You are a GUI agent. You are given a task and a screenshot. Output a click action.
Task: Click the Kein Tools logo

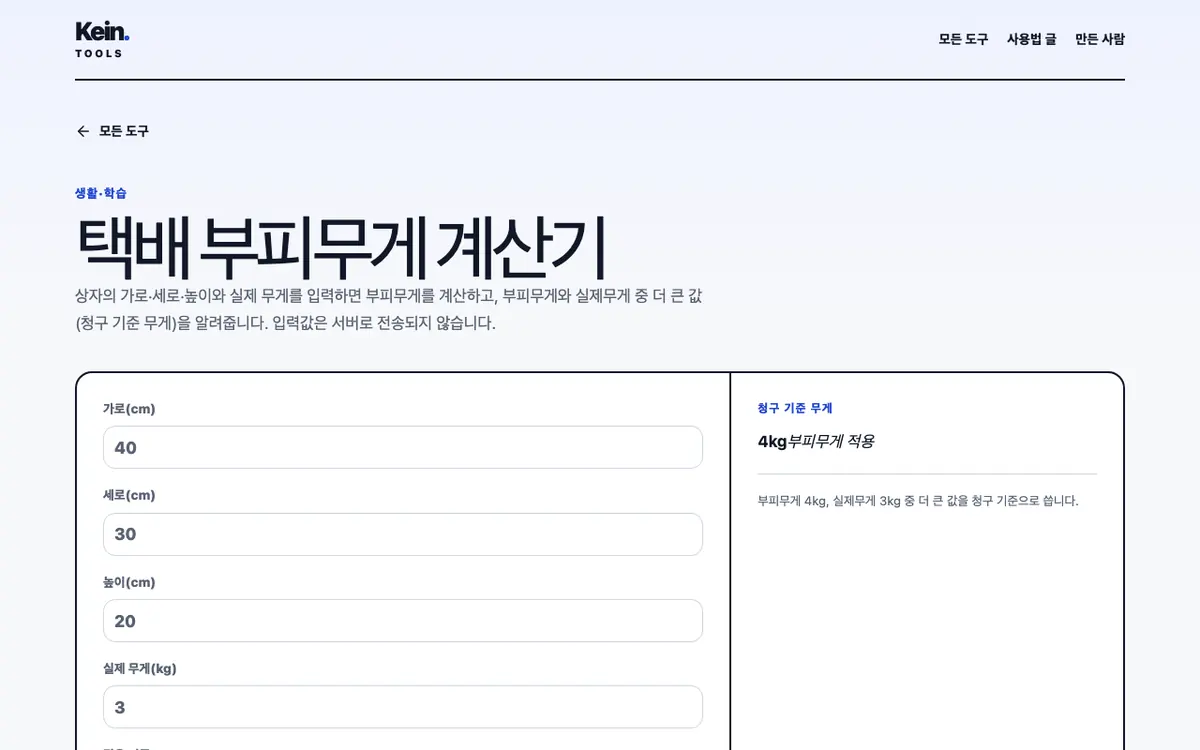[x=102, y=39]
